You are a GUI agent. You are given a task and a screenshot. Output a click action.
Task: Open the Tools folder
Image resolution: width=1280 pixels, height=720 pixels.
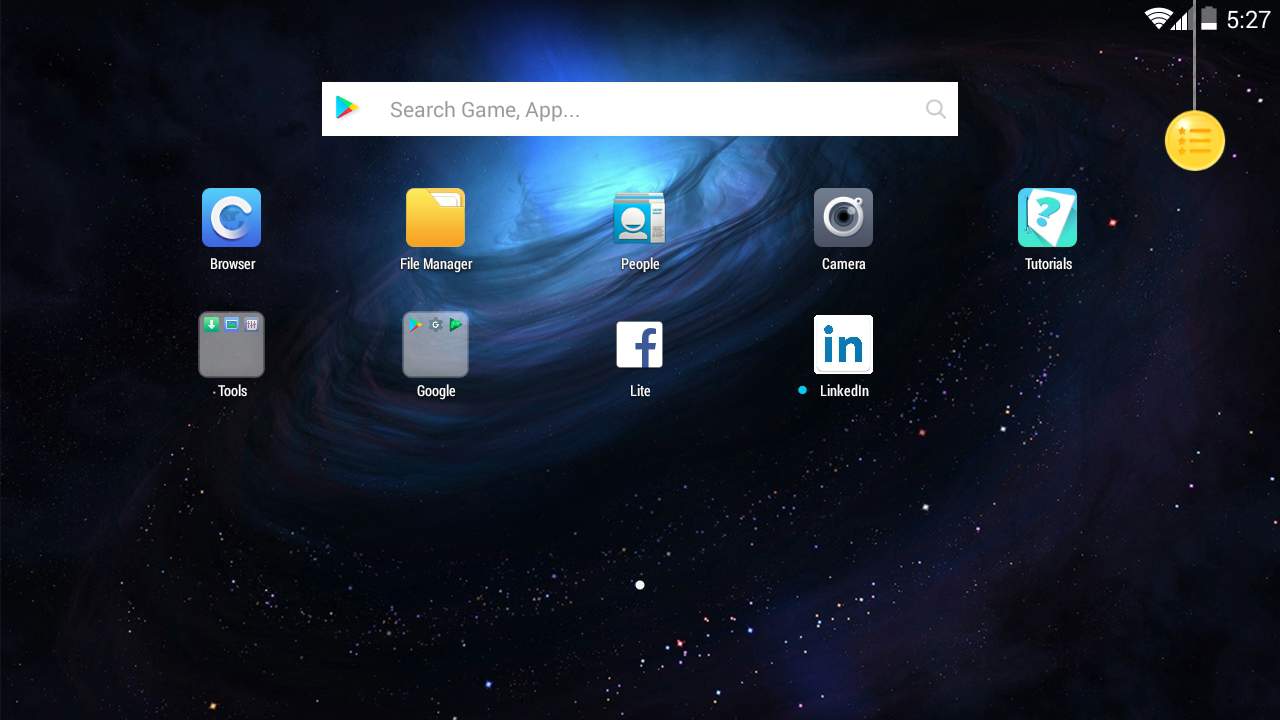pyautogui.click(x=232, y=344)
